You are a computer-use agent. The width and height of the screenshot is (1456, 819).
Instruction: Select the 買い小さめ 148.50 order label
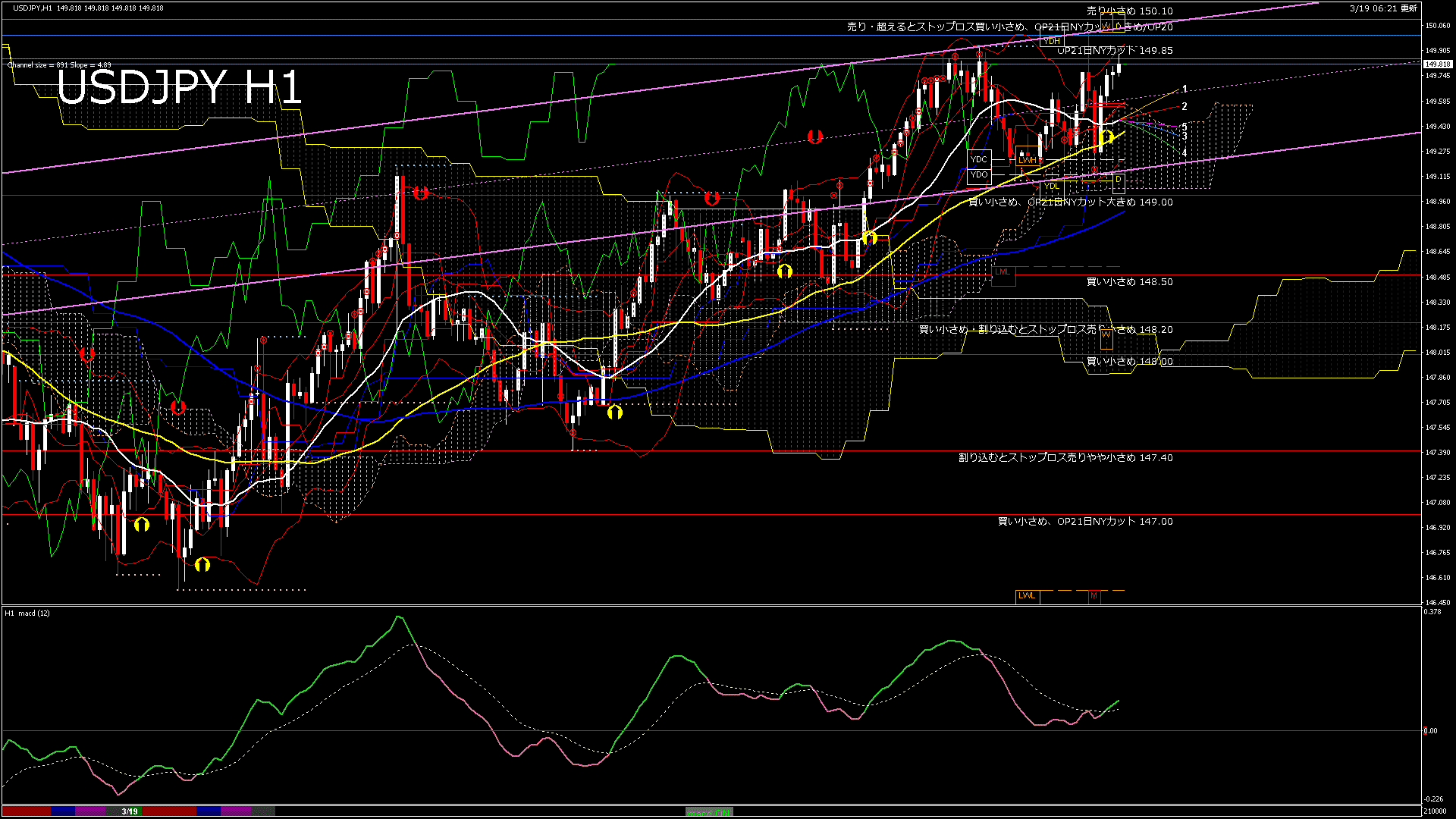(x=1129, y=281)
